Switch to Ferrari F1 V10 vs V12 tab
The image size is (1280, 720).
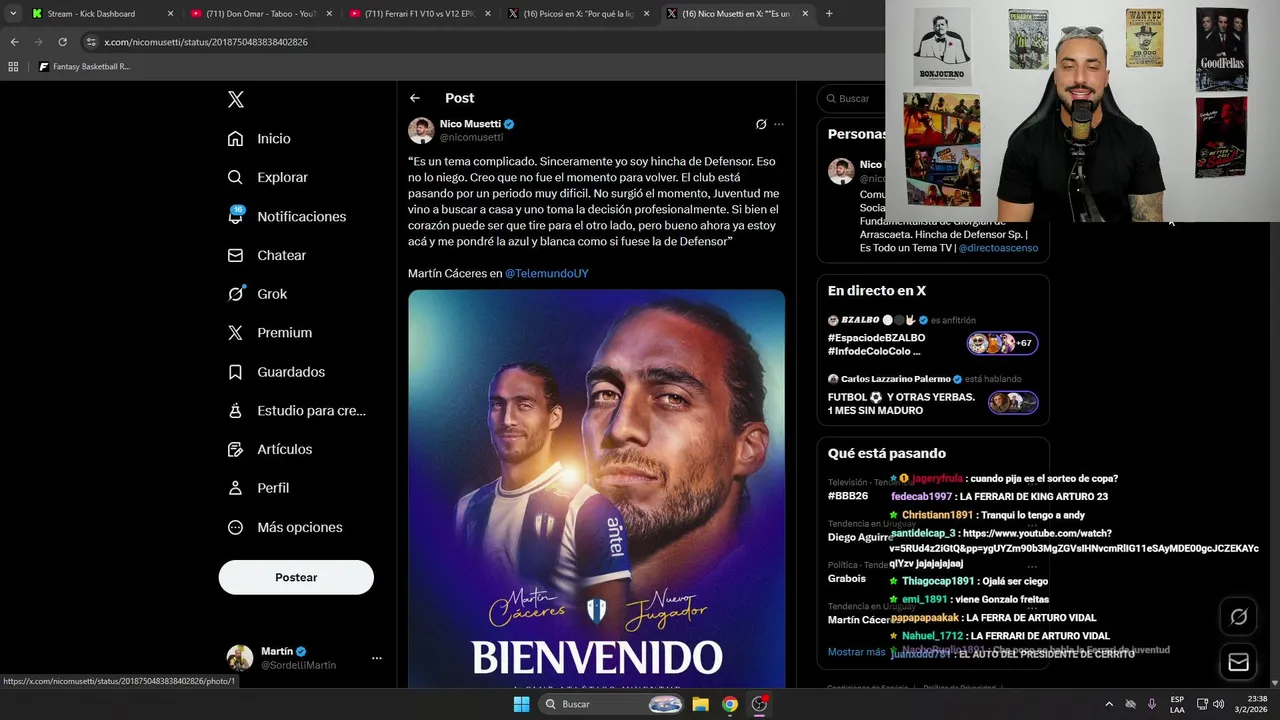pos(419,14)
